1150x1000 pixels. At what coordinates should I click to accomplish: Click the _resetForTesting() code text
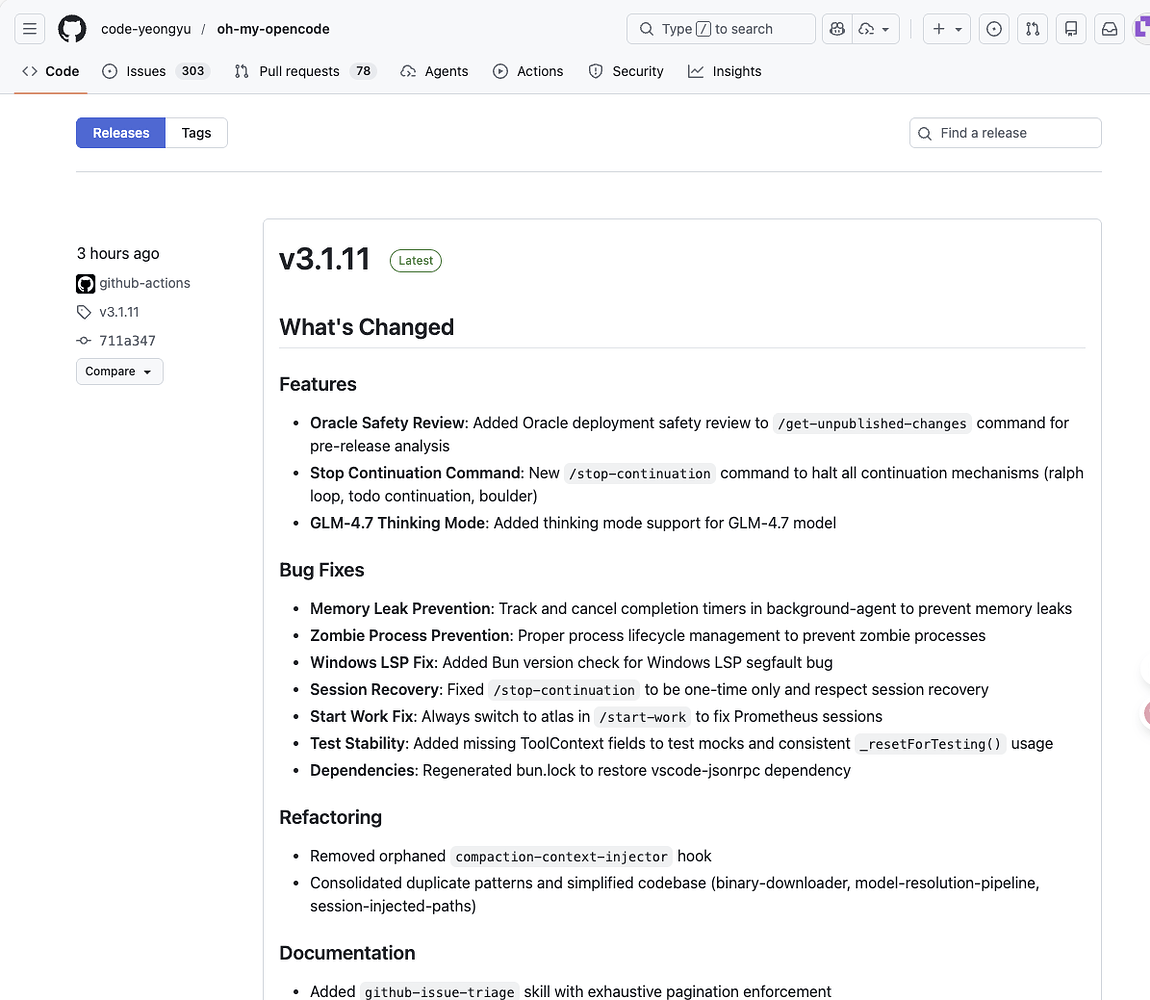coord(931,744)
